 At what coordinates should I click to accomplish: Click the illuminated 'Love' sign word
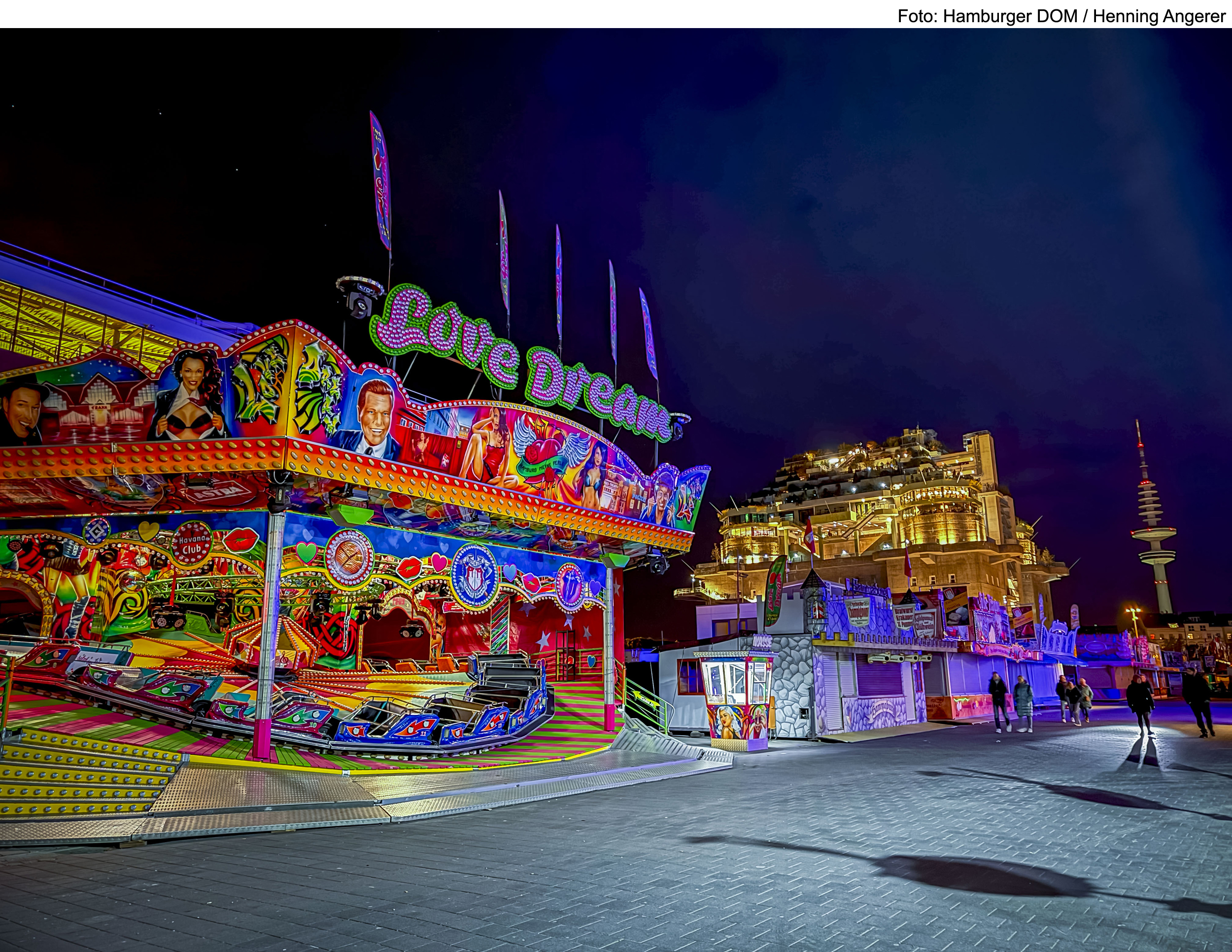coord(445,333)
